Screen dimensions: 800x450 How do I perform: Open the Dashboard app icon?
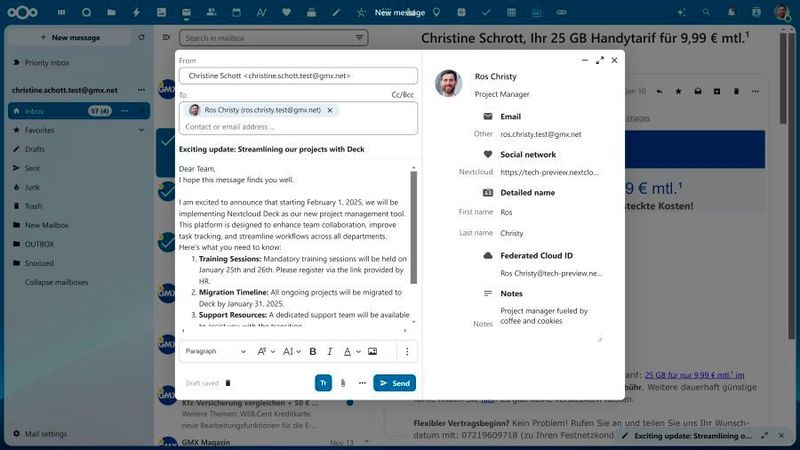[61, 12]
